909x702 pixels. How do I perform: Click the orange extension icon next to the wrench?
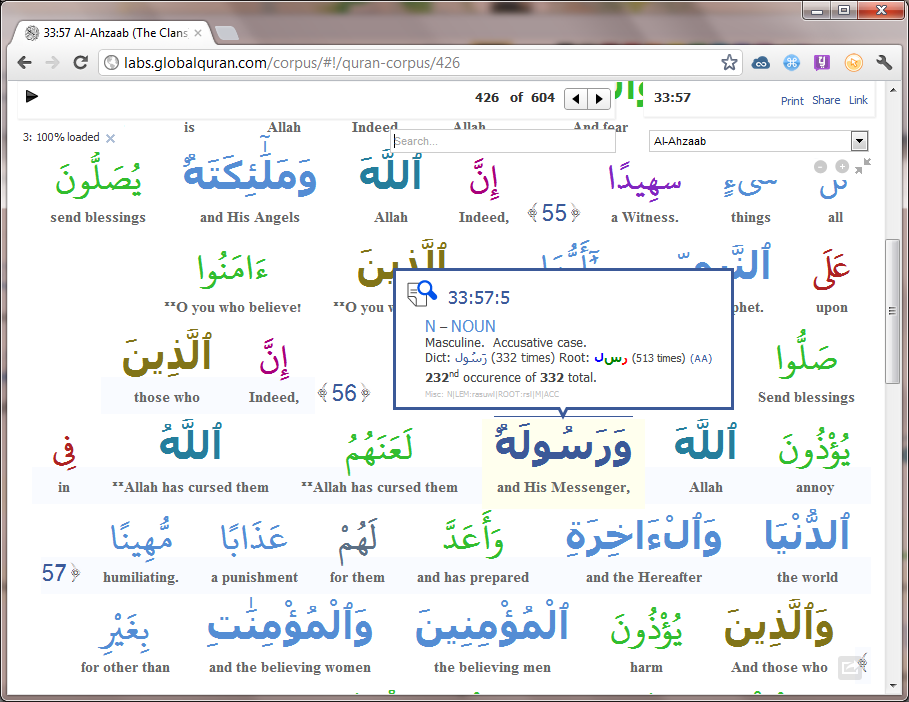[853, 62]
